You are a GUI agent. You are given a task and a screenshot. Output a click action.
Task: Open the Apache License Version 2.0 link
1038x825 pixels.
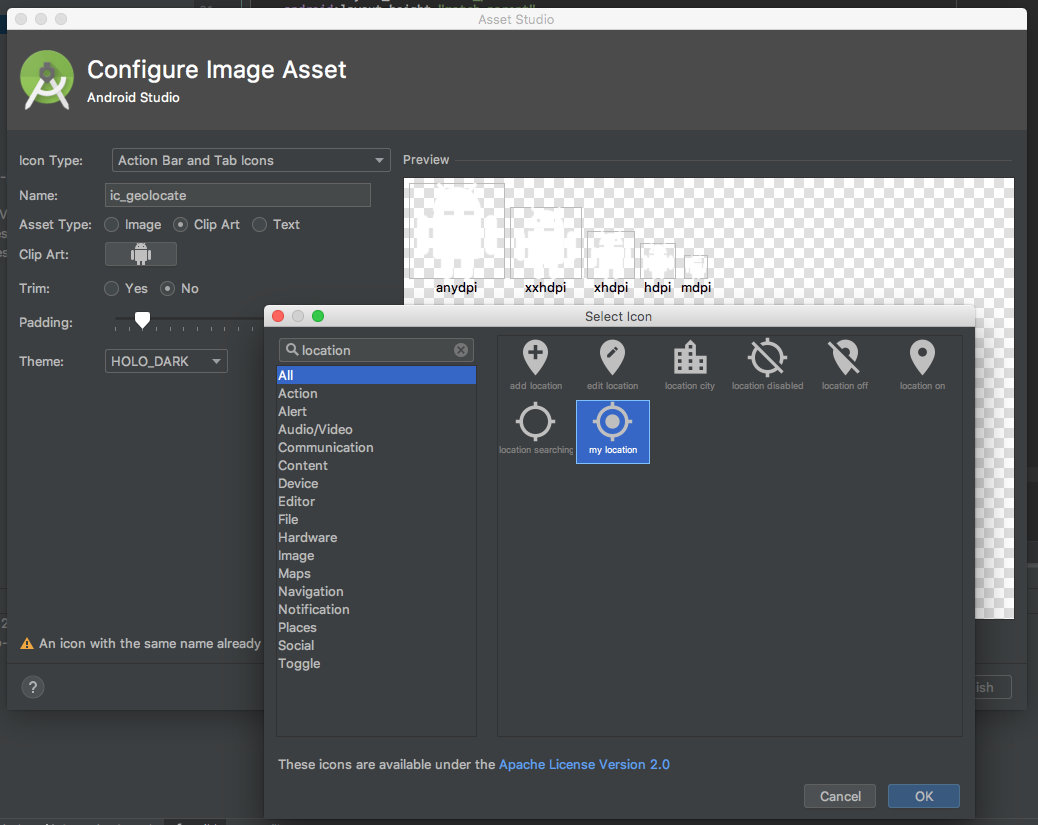[x=584, y=765]
